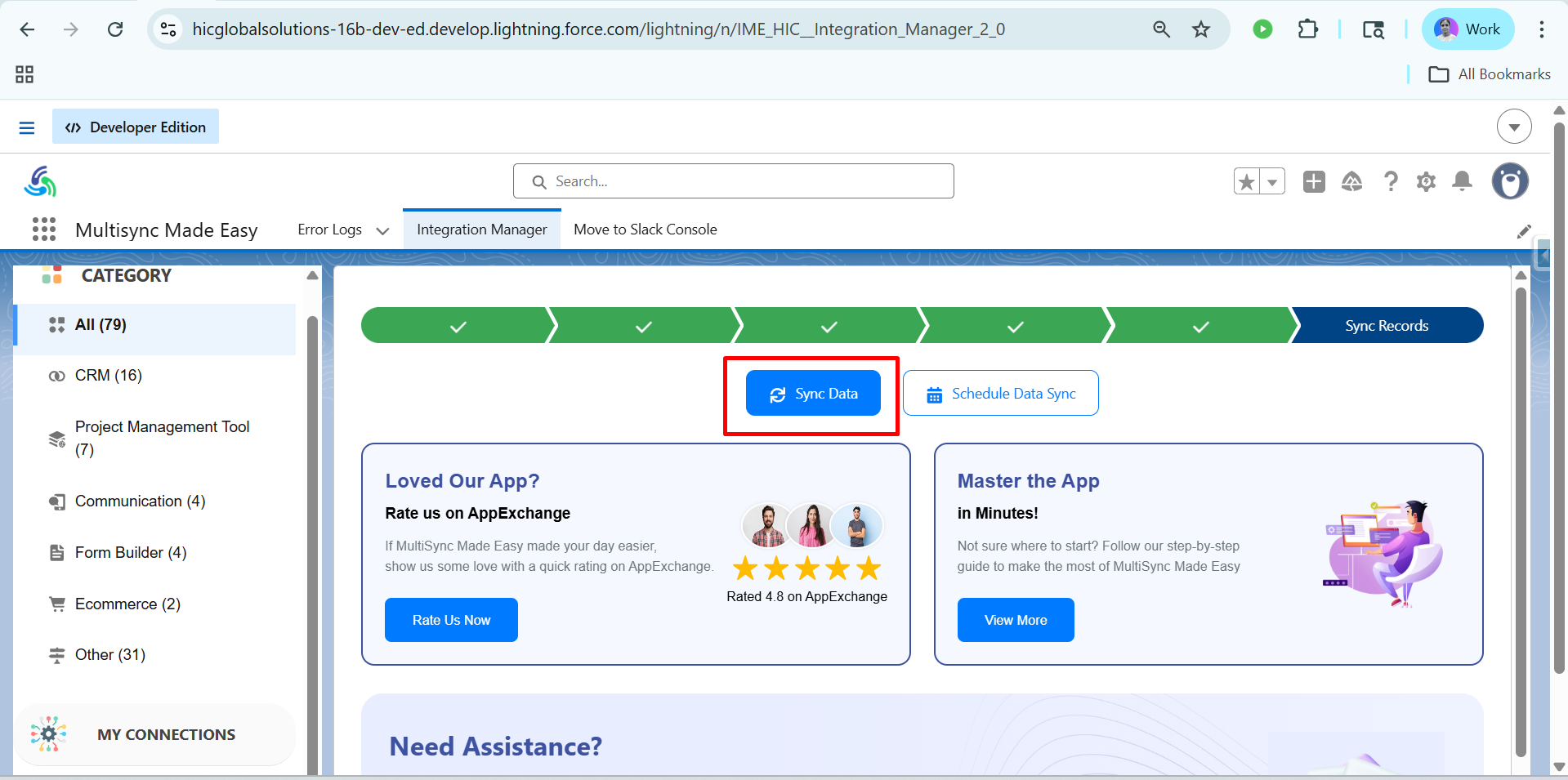The image size is (1568, 780).
Task: Switch to Move to Slack Console tab
Action: tap(646, 230)
